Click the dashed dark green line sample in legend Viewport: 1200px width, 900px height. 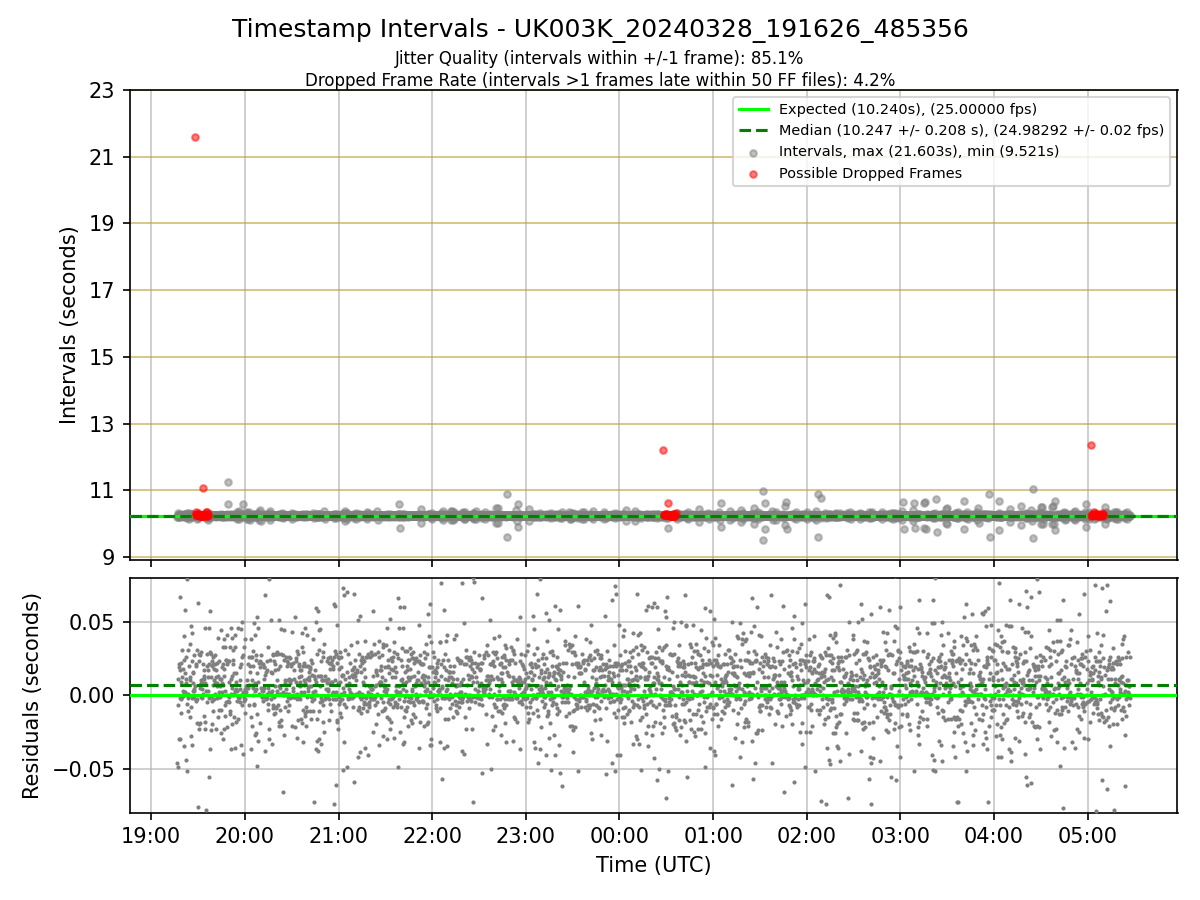753,130
